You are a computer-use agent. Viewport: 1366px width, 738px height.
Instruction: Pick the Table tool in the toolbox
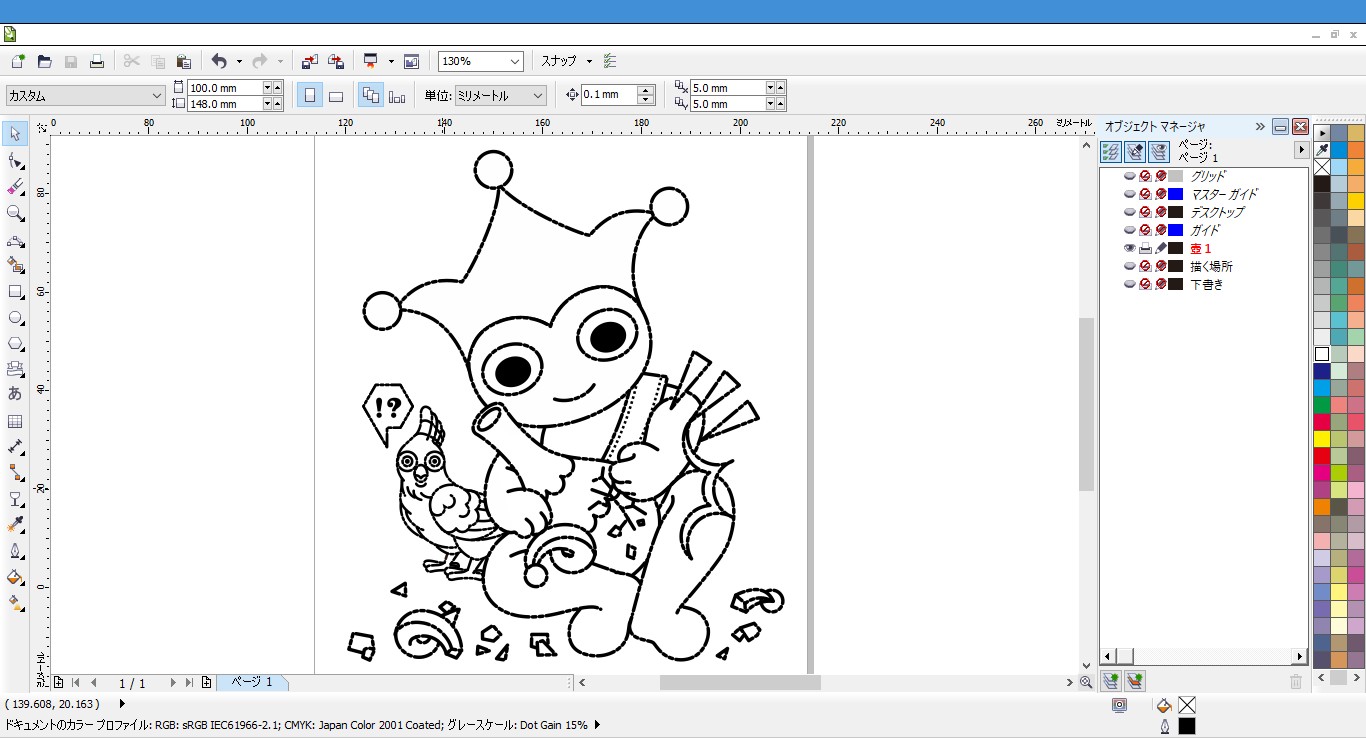[15, 422]
